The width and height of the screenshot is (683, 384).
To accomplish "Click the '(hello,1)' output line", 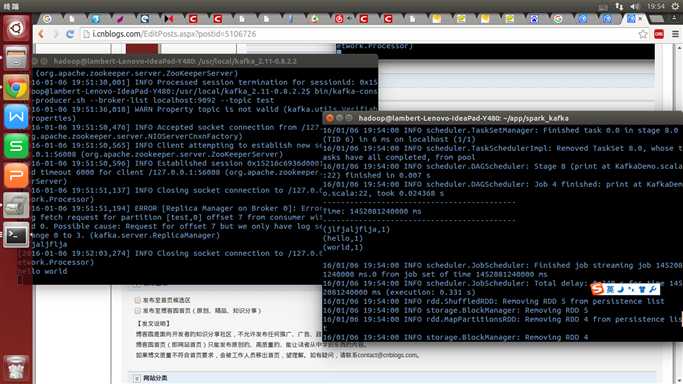I will click(x=343, y=239).
